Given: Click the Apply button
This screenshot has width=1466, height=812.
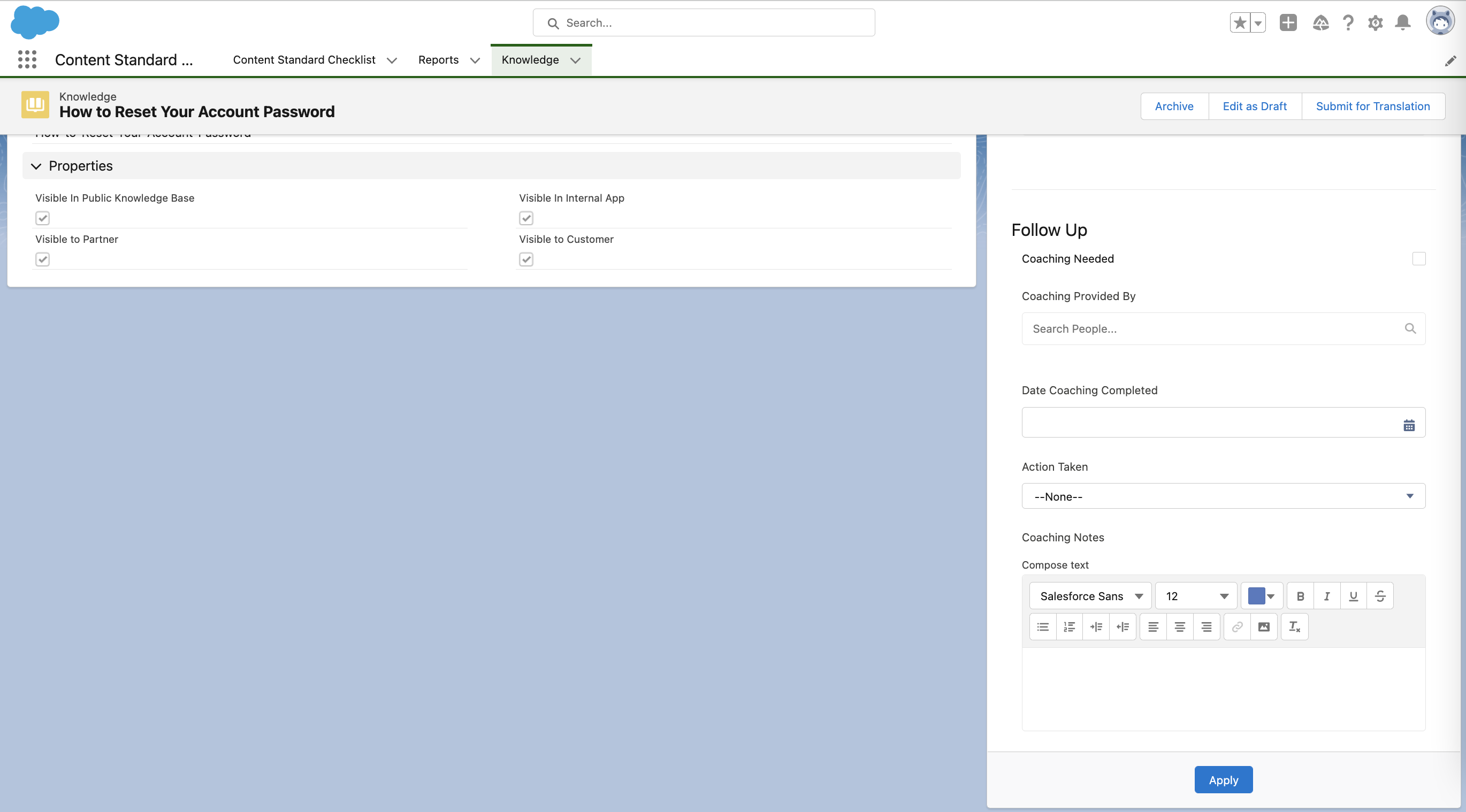Looking at the screenshot, I should pyautogui.click(x=1223, y=779).
